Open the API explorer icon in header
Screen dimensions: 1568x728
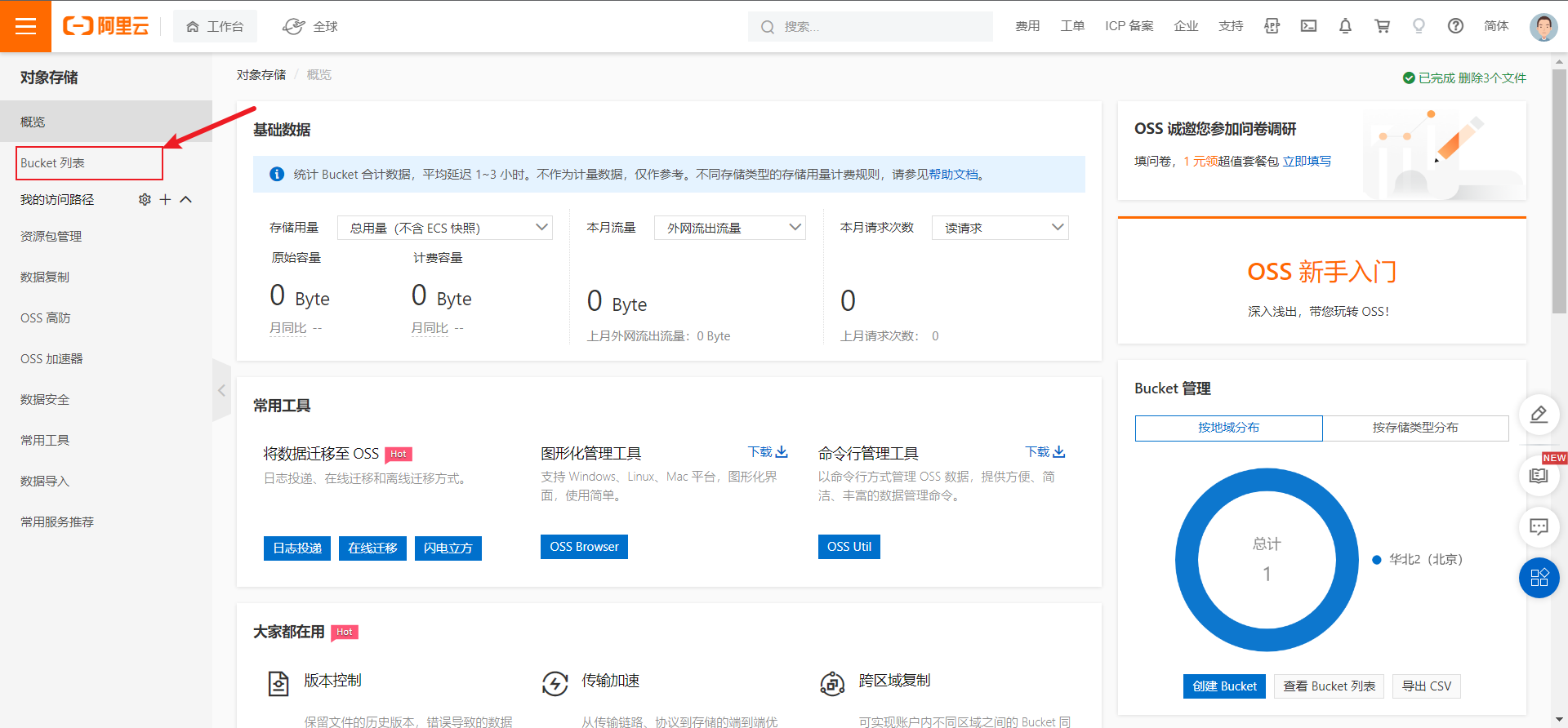[x=1272, y=26]
